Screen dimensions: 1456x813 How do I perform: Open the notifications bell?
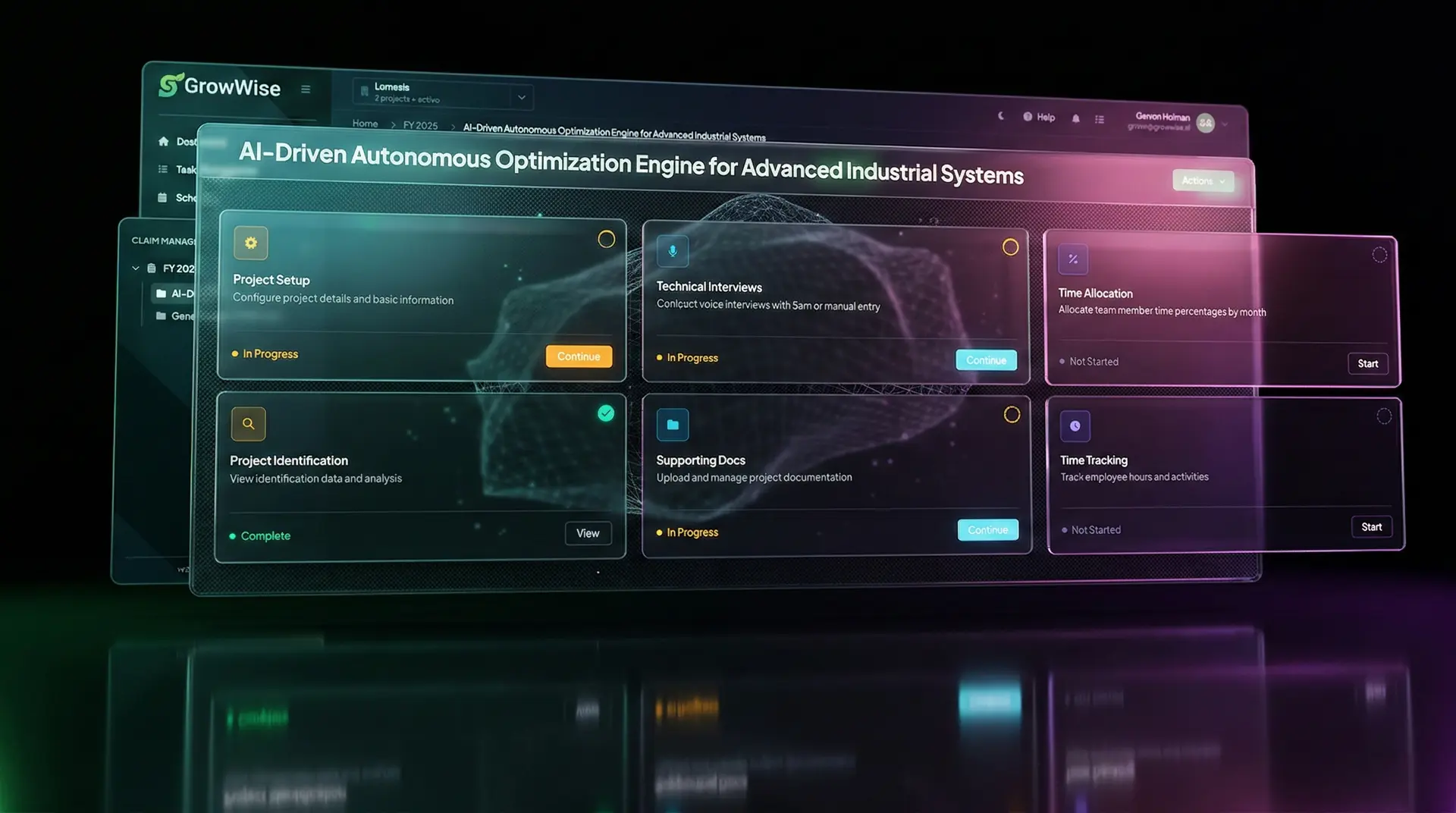pos(1075,118)
